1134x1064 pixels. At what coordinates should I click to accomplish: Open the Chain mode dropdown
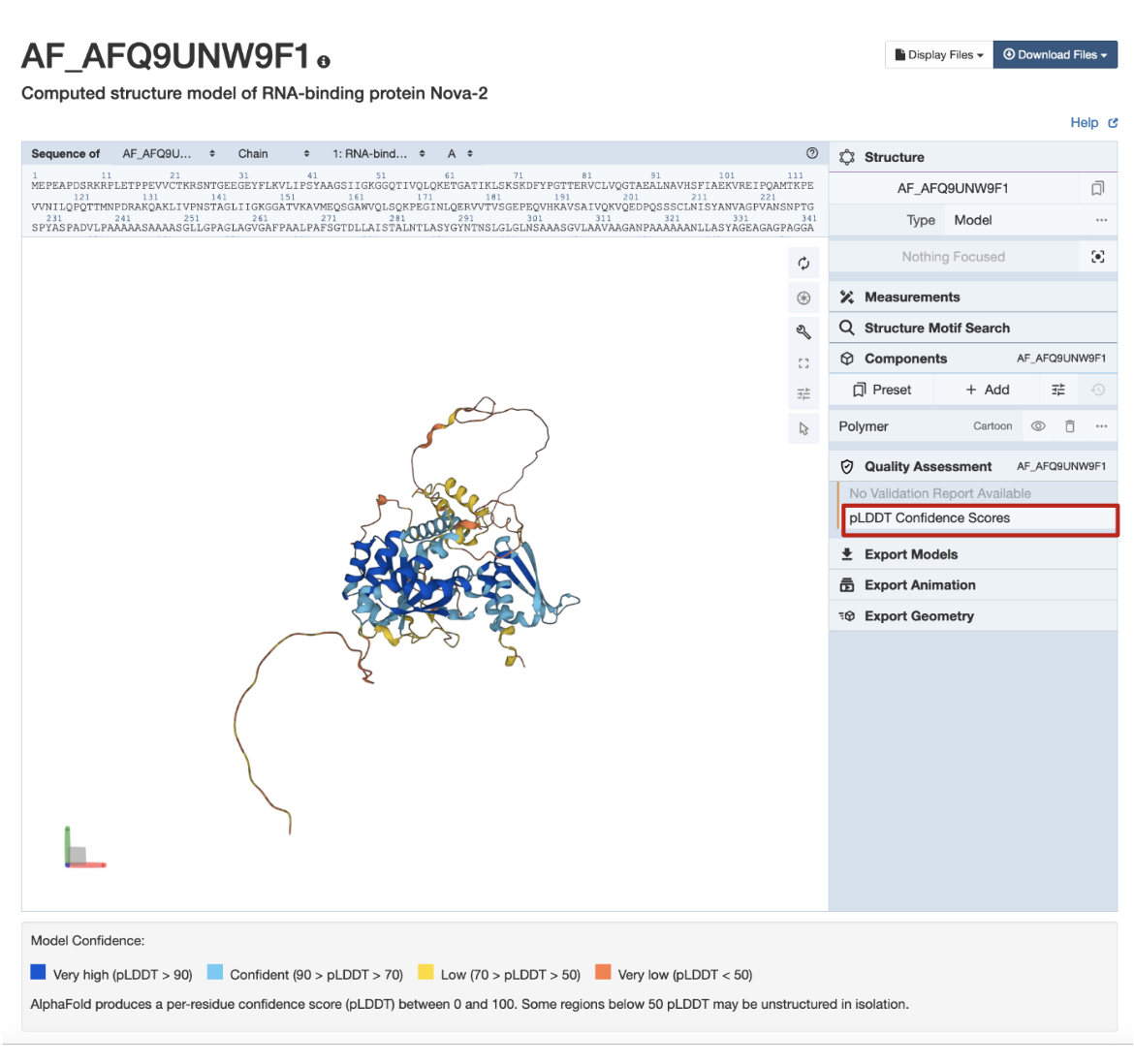coord(273,154)
